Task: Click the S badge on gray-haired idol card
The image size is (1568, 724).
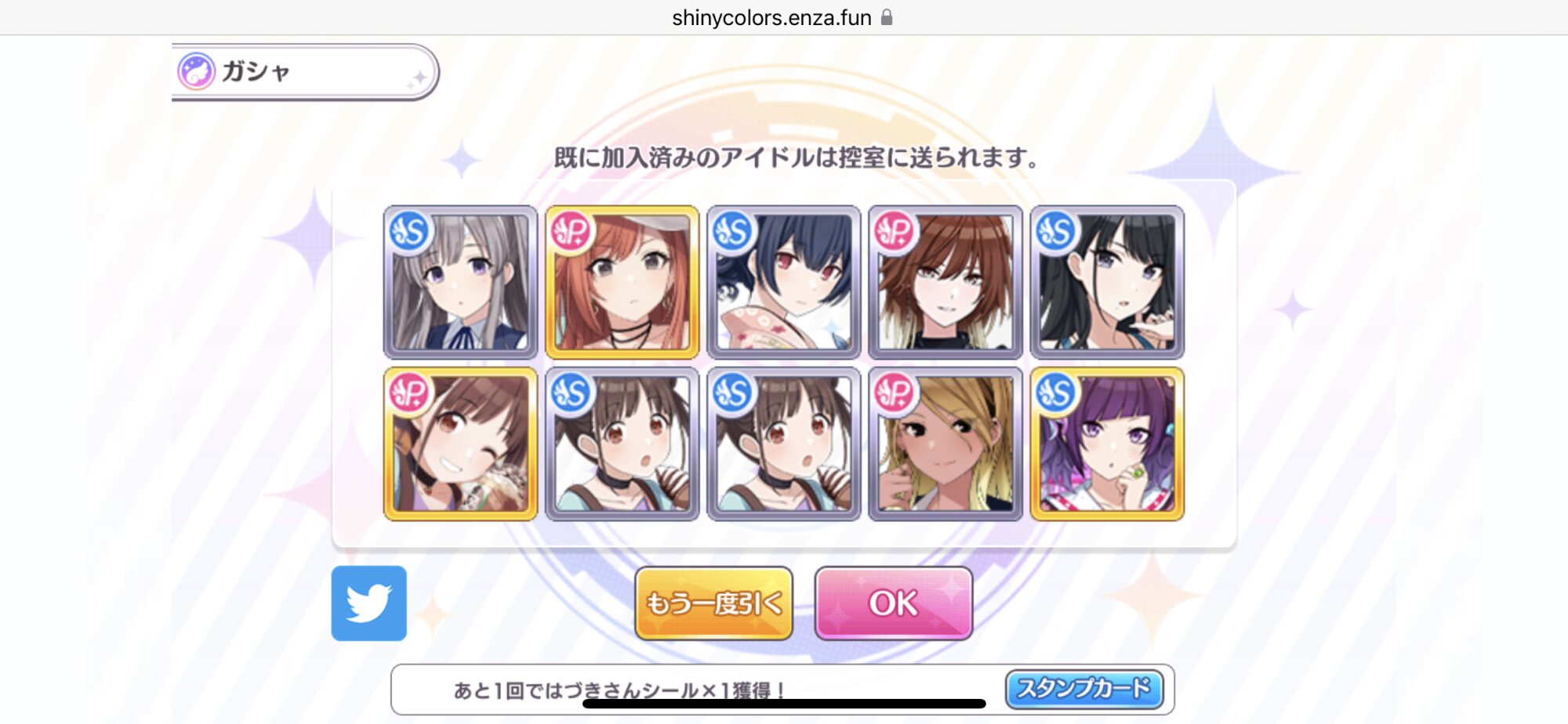Action: point(409,232)
